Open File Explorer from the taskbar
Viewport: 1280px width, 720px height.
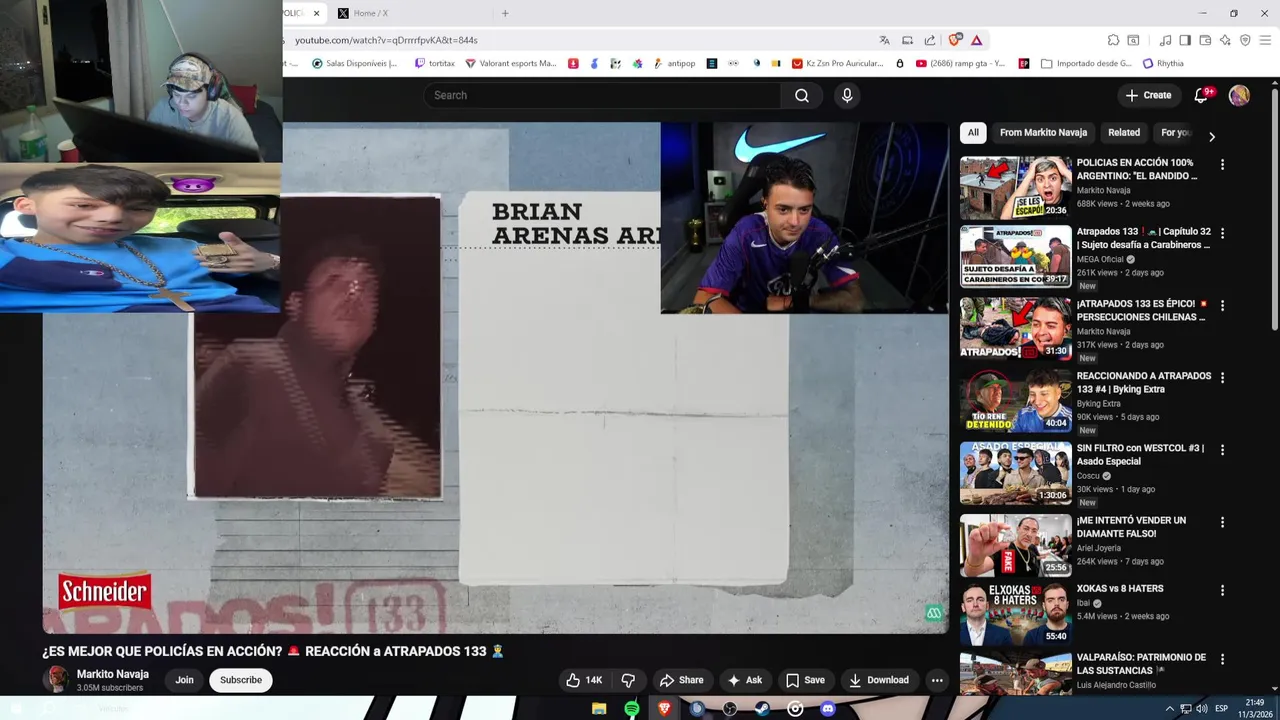click(599, 709)
